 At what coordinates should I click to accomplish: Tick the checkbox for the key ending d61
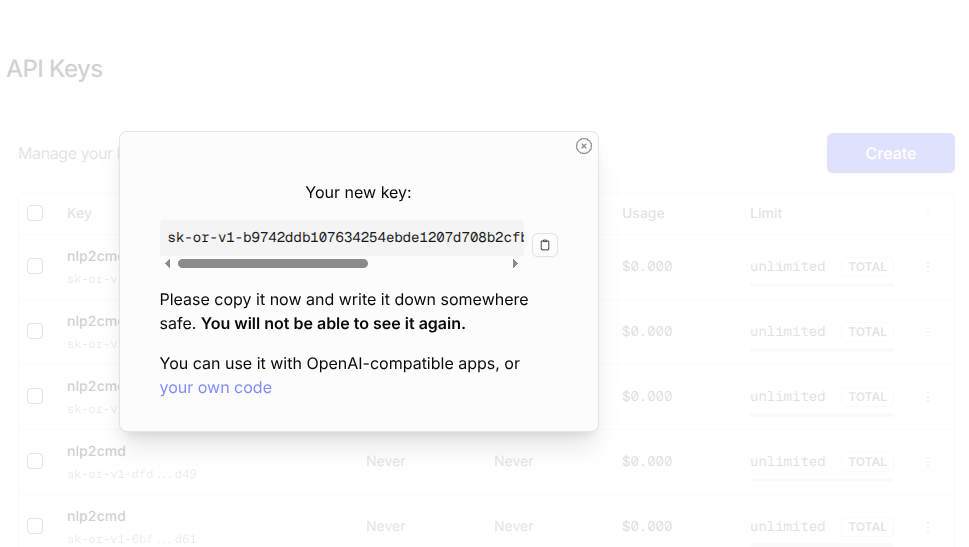[35, 526]
